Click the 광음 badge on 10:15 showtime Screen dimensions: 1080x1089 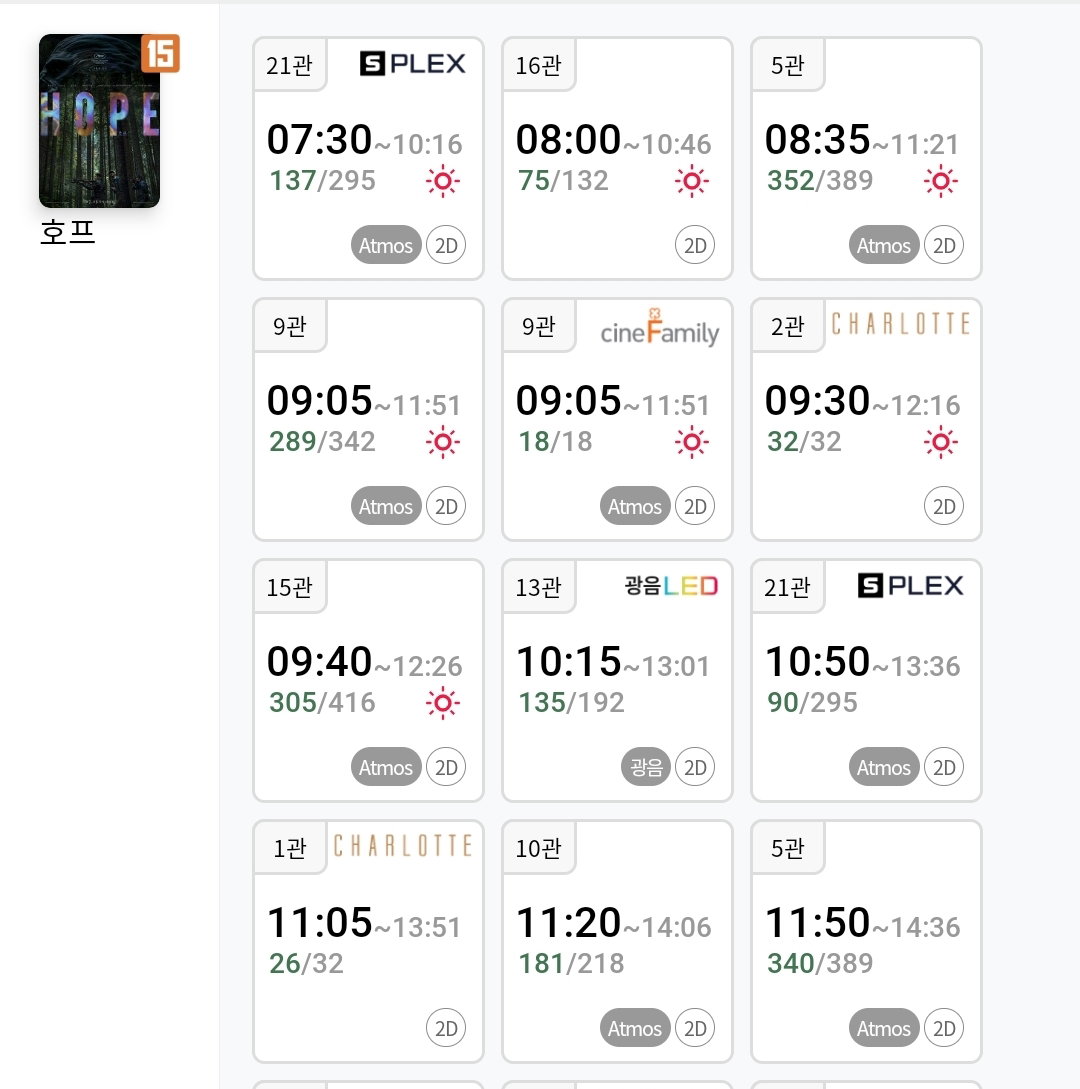coord(646,767)
